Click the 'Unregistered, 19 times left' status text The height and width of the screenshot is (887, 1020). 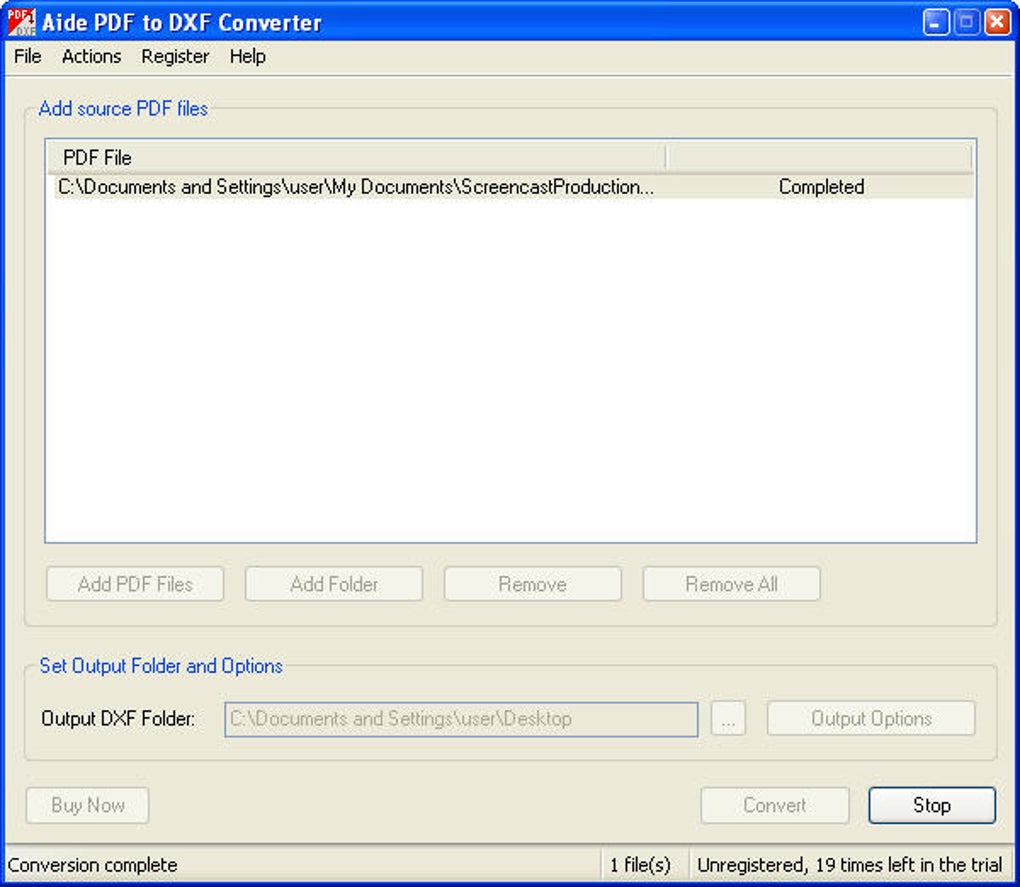click(850, 865)
